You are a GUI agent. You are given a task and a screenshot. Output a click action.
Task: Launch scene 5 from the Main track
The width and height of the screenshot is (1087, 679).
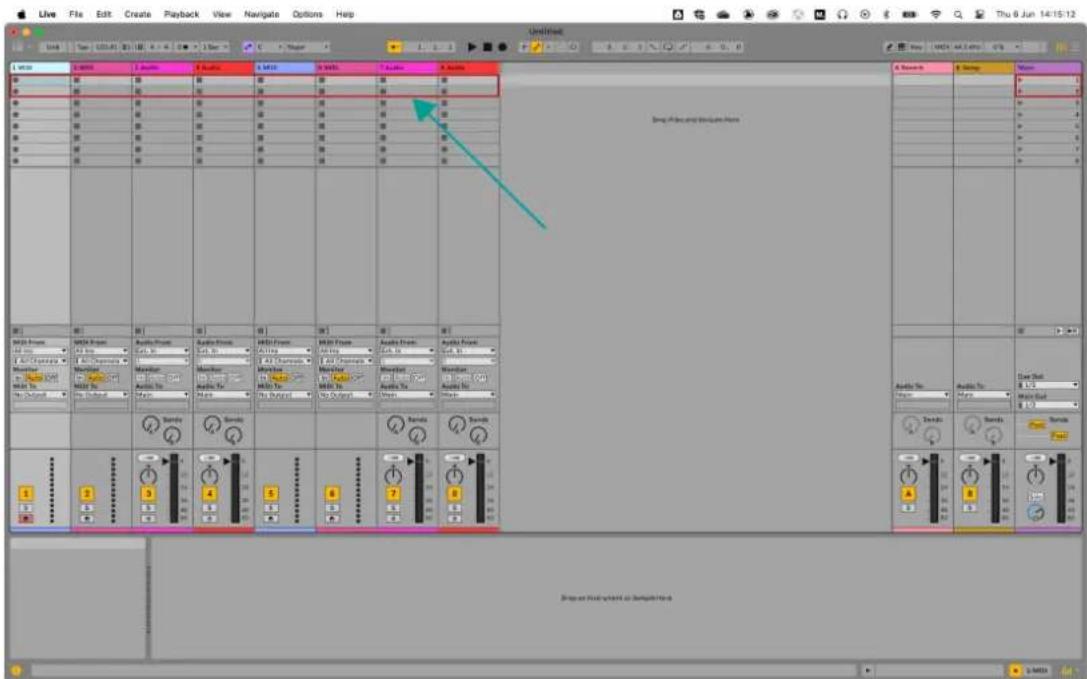click(1020, 126)
